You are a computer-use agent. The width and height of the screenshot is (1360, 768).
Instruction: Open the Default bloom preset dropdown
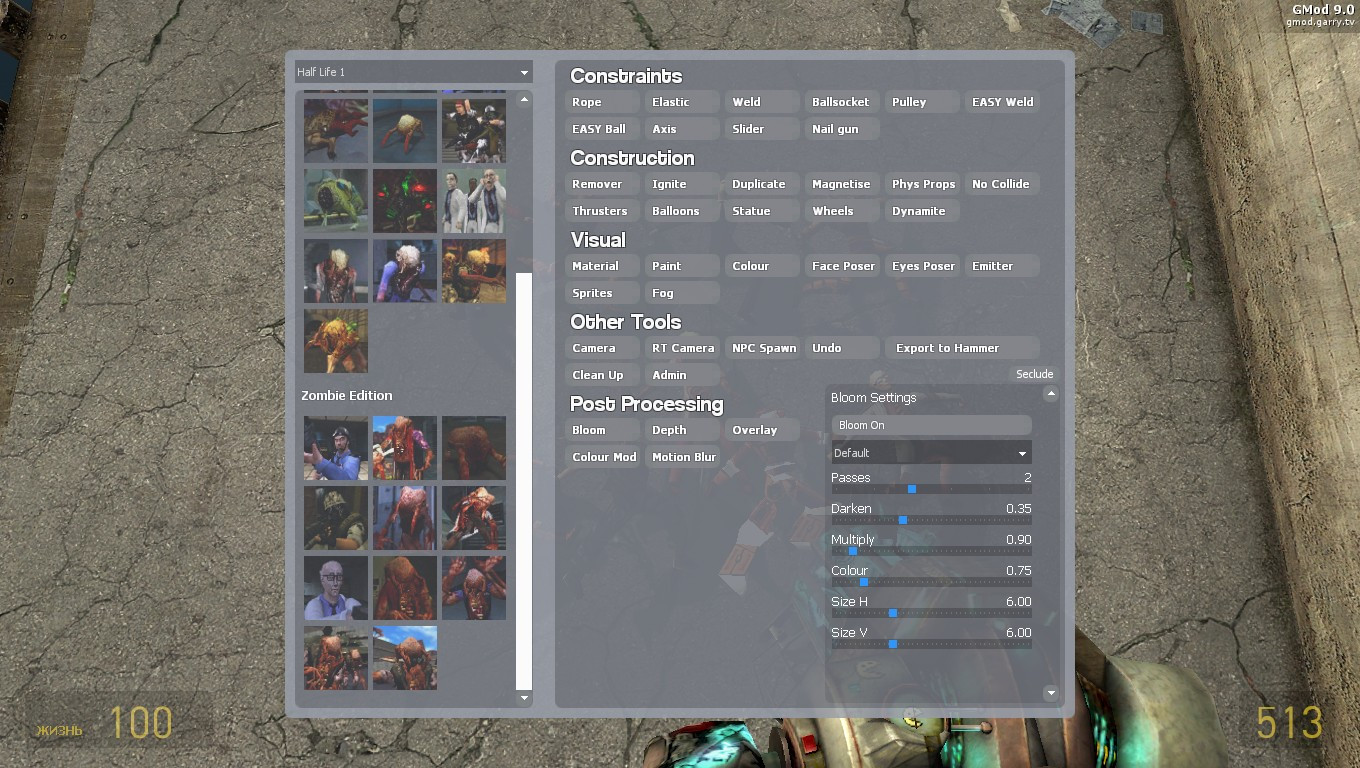tap(930, 452)
